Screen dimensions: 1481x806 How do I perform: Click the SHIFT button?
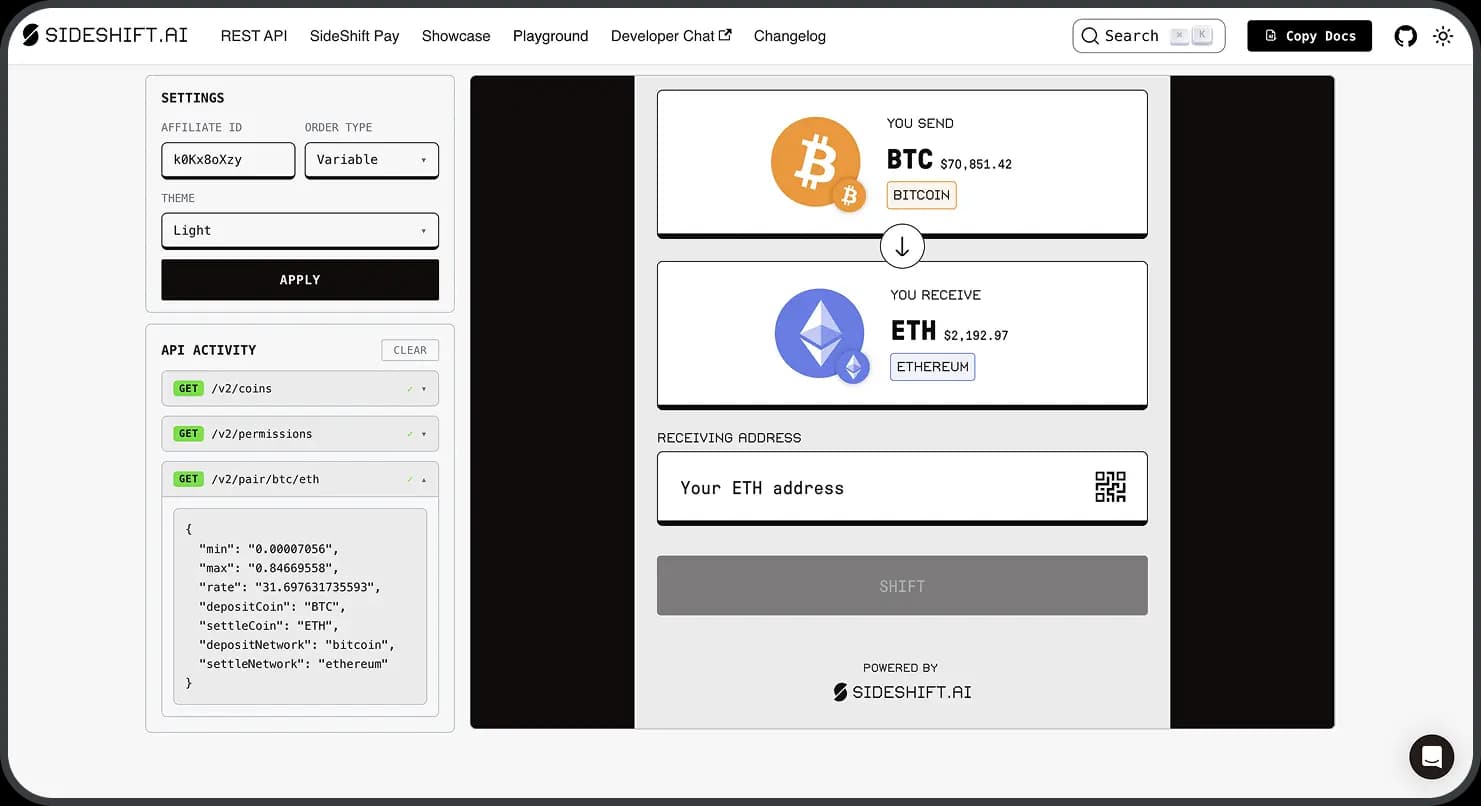coord(902,586)
